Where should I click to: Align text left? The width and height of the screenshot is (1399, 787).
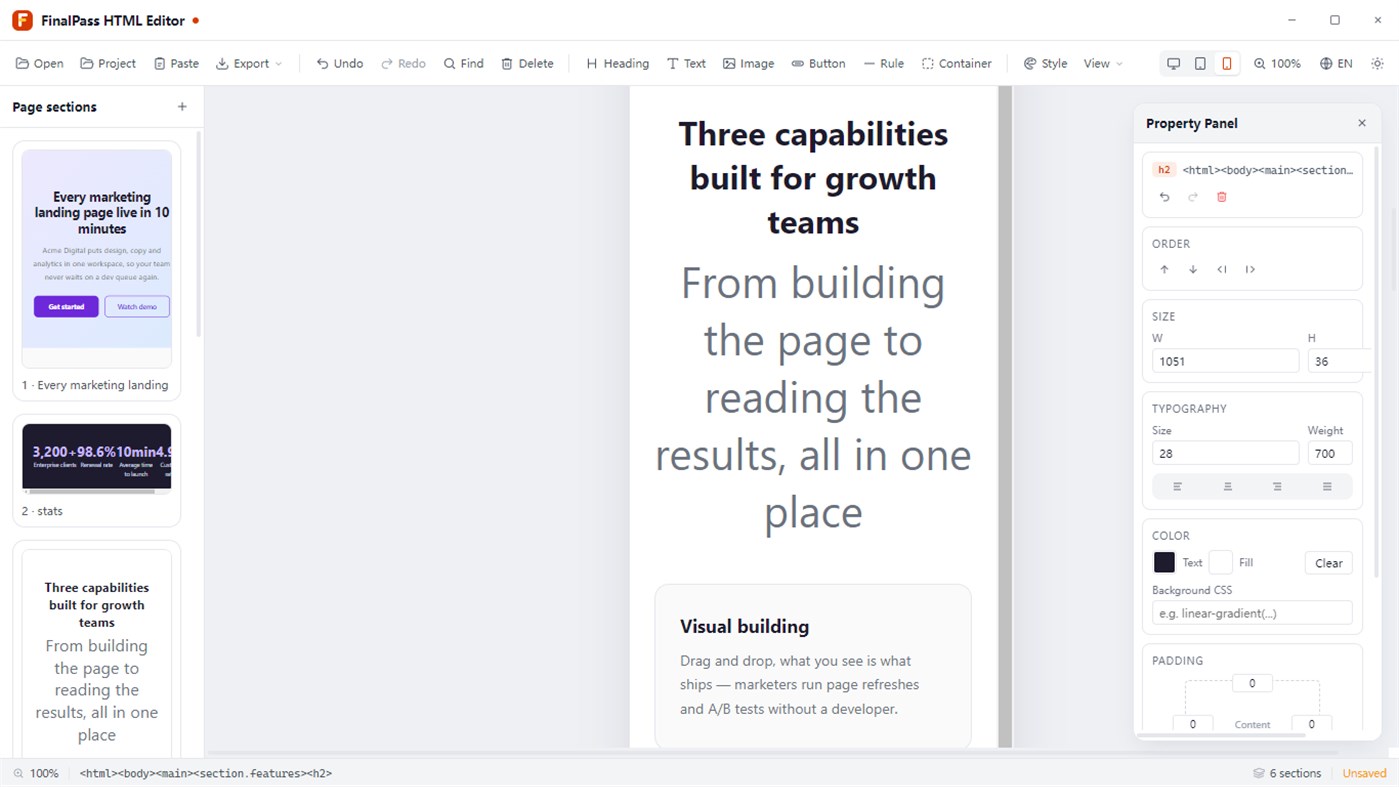1177,487
